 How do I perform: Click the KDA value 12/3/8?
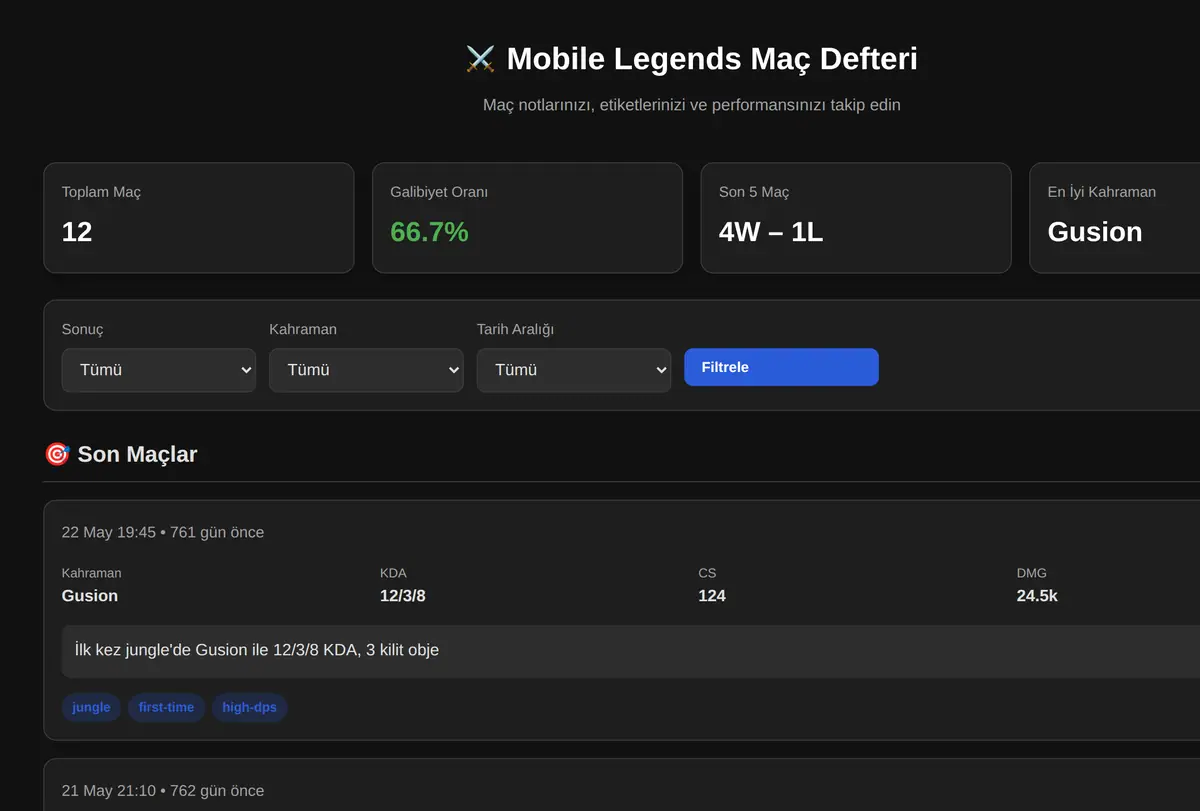[403, 596]
